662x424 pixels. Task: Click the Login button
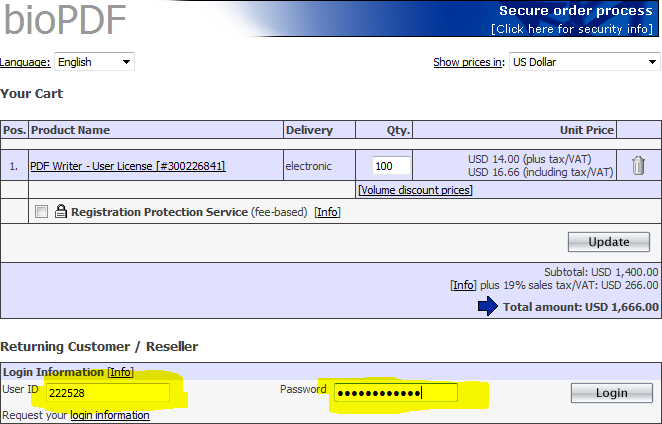[x=611, y=393]
